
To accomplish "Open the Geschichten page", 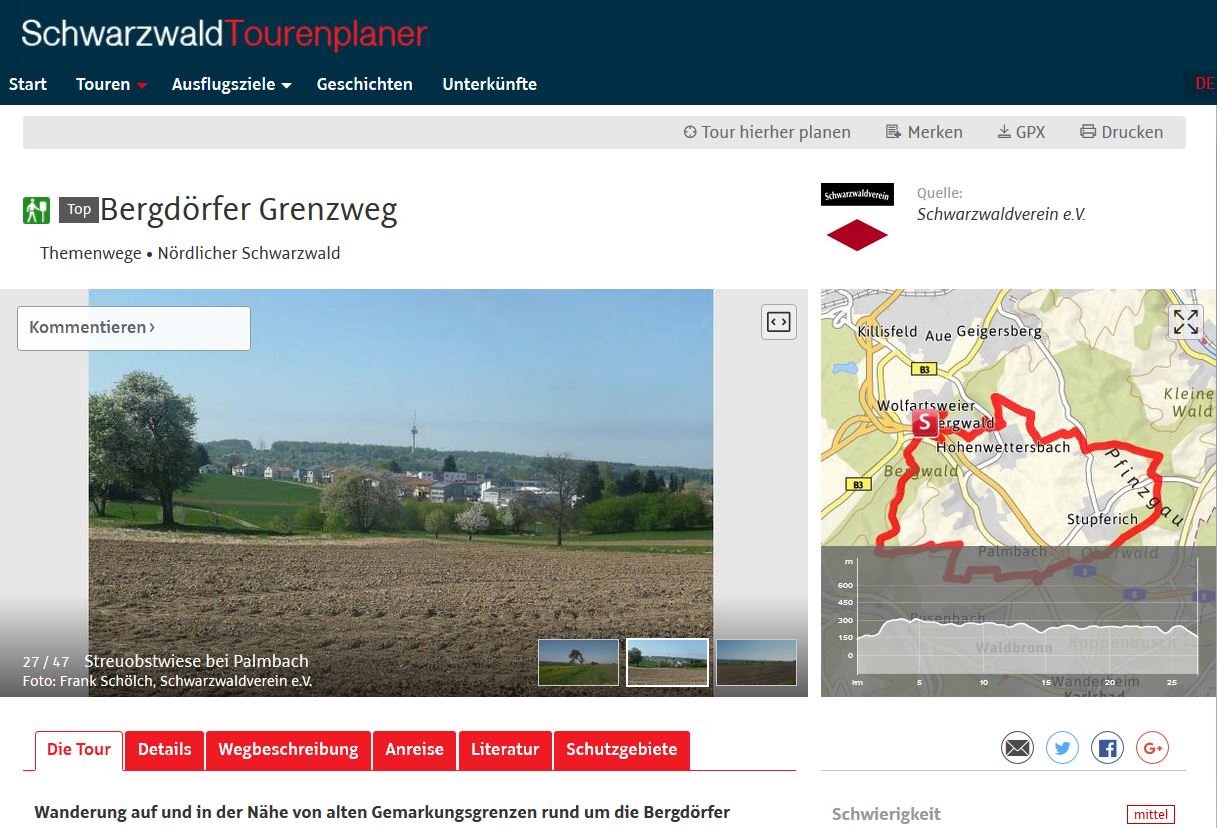I will [364, 84].
